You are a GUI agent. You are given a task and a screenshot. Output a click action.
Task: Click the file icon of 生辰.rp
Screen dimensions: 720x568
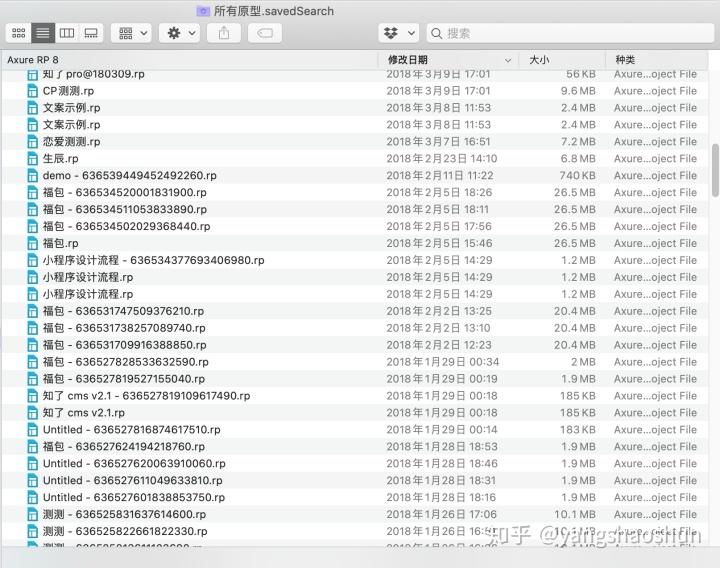click(32, 159)
